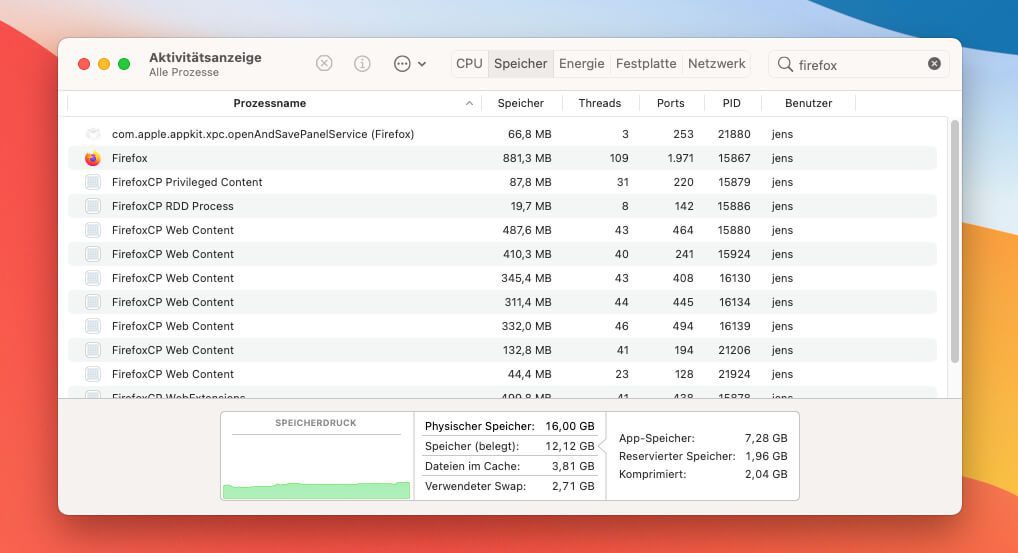
Task: Click the 44,4 MB memory value
Action: 530,375
